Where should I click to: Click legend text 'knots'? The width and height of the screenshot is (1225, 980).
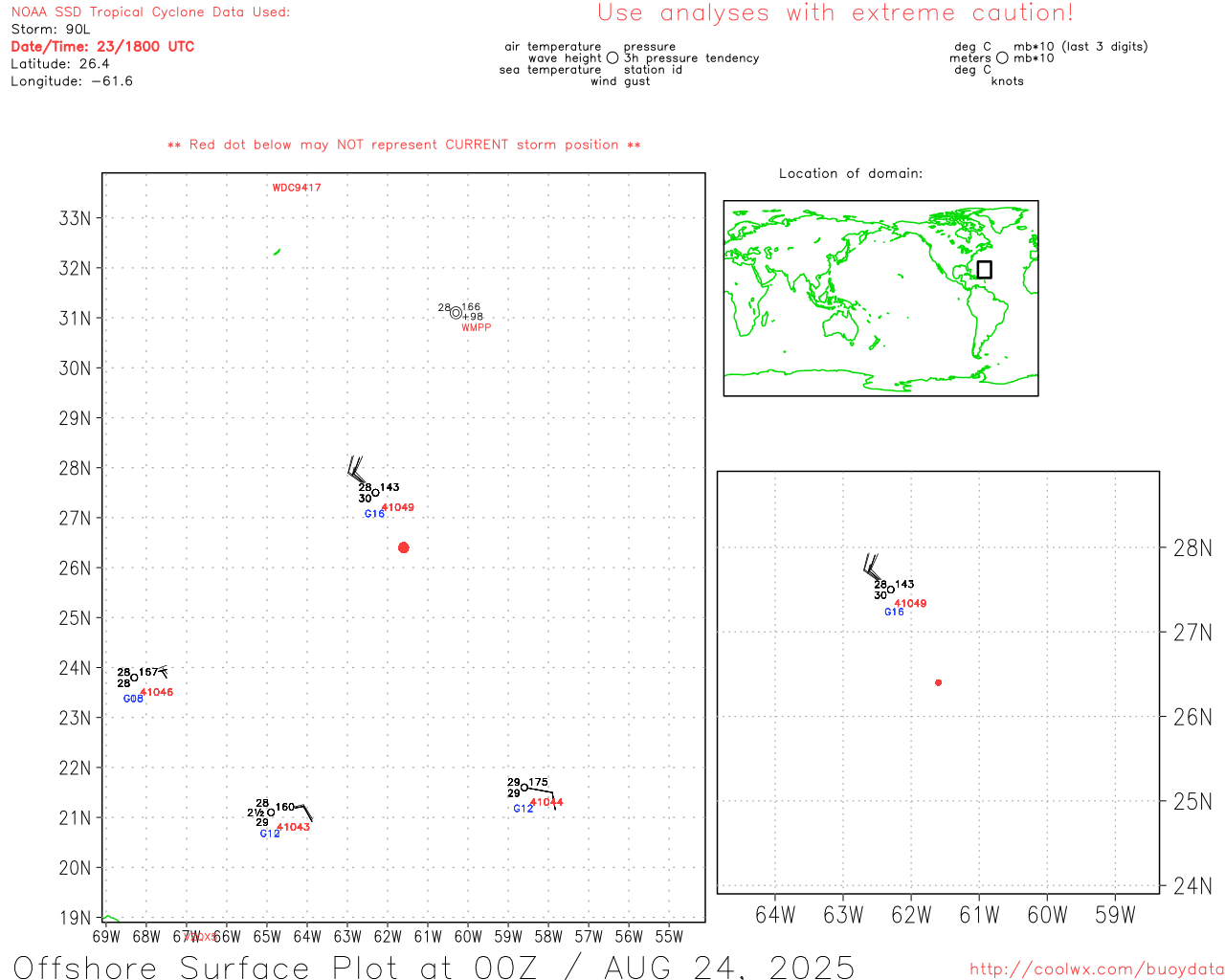pos(1007,81)
